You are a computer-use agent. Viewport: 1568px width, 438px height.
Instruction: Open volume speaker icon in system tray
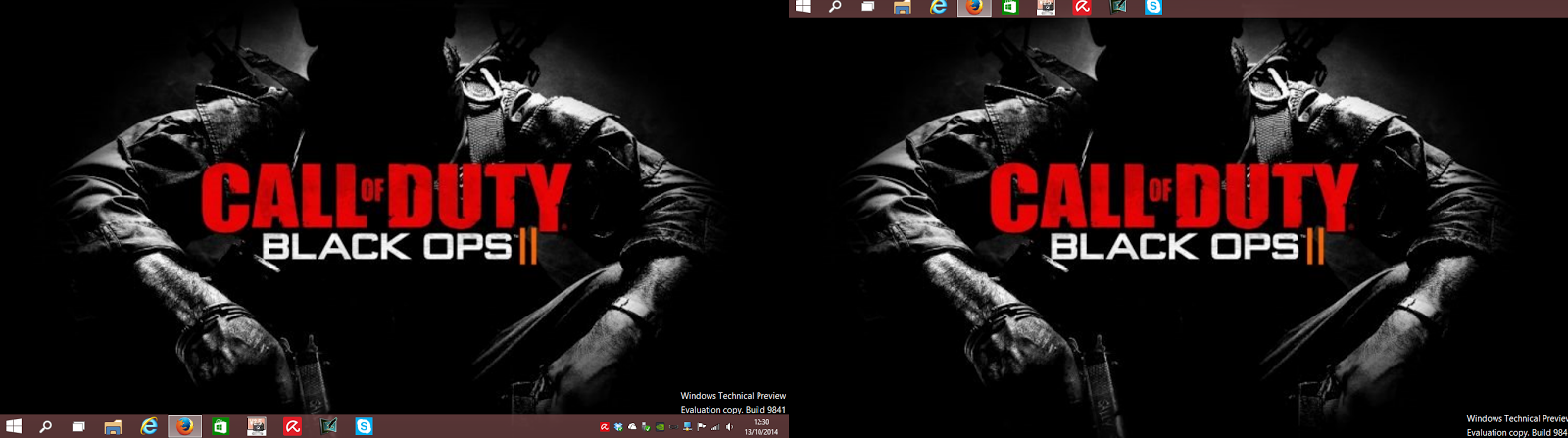pos(729,427)
